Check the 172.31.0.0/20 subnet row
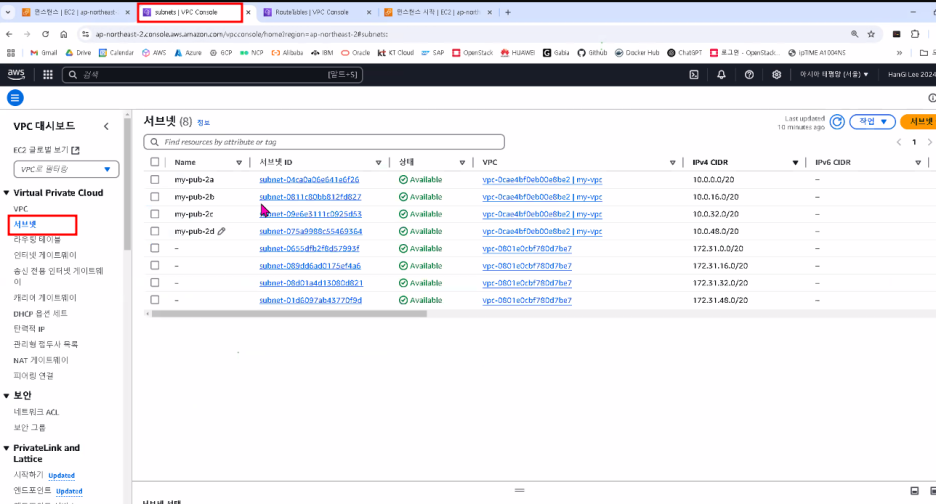The image size is (936, 504). [155, 248]
